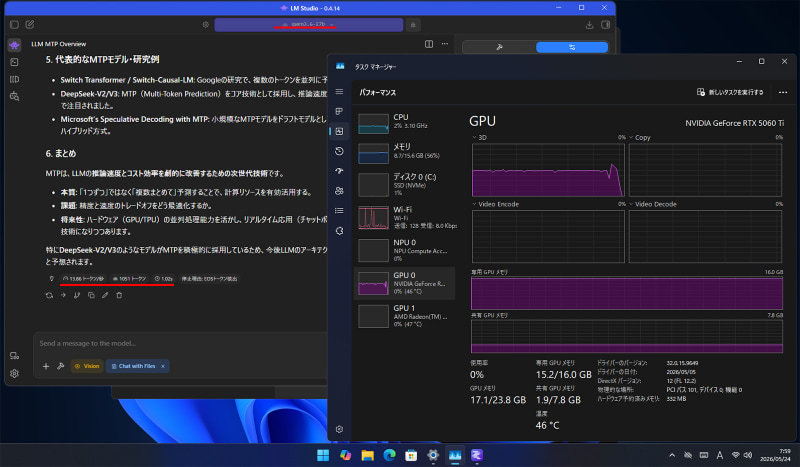Click the eject model icon next to the model selector
The width and height of the screenshot is (800, 467).
pyautogui.click(x=413, y=24)
